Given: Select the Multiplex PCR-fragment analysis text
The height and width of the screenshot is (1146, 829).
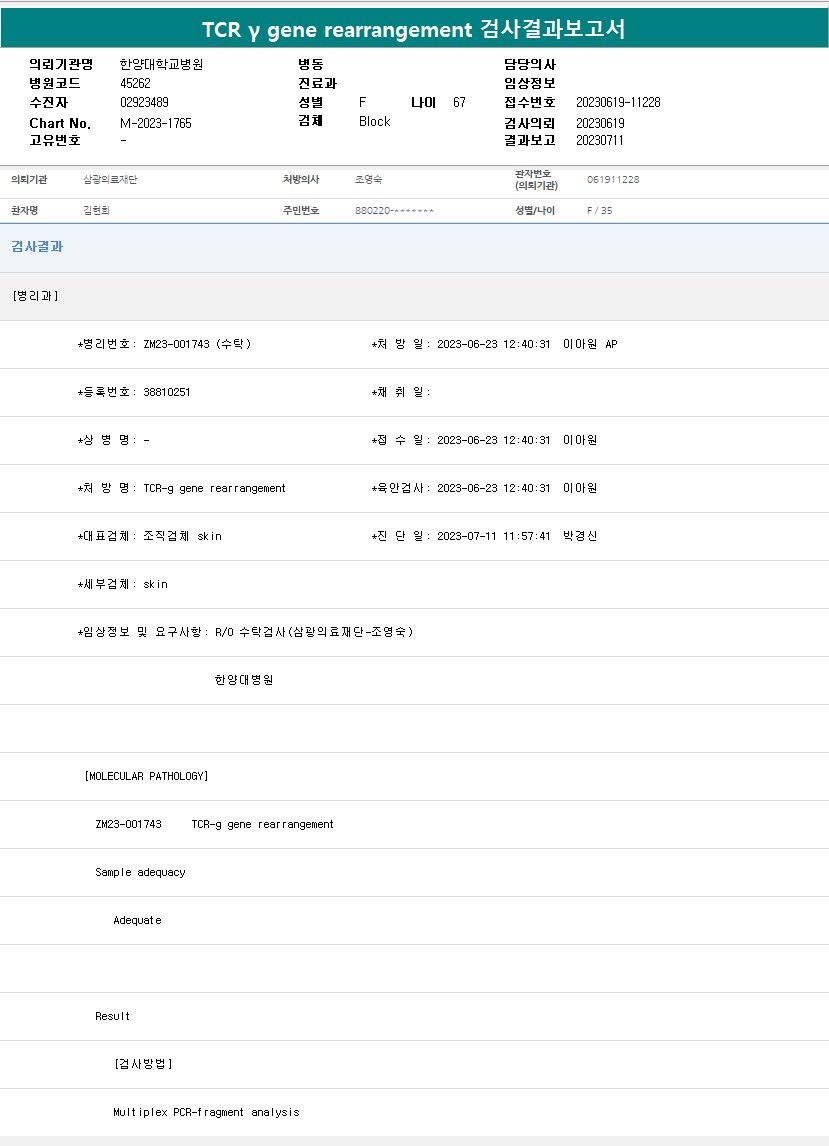Looking at the screenshot, I should pos(206,1112).
